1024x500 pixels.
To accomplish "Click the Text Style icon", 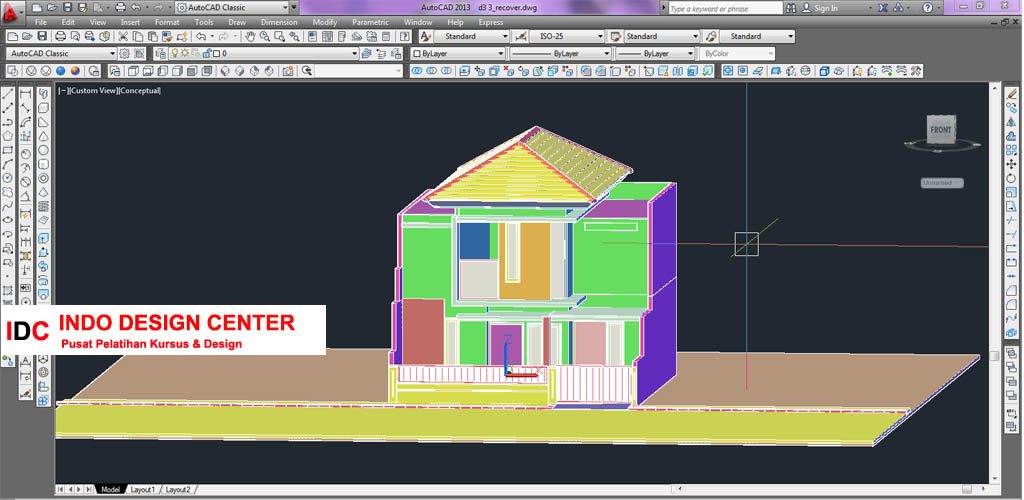I will [x=426, y=37].
